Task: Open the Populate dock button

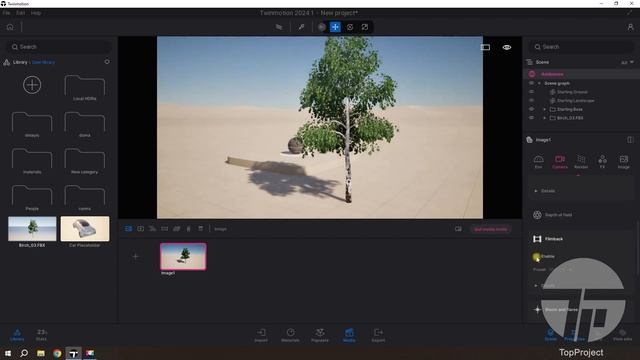Action: click(x=320, y=335)
